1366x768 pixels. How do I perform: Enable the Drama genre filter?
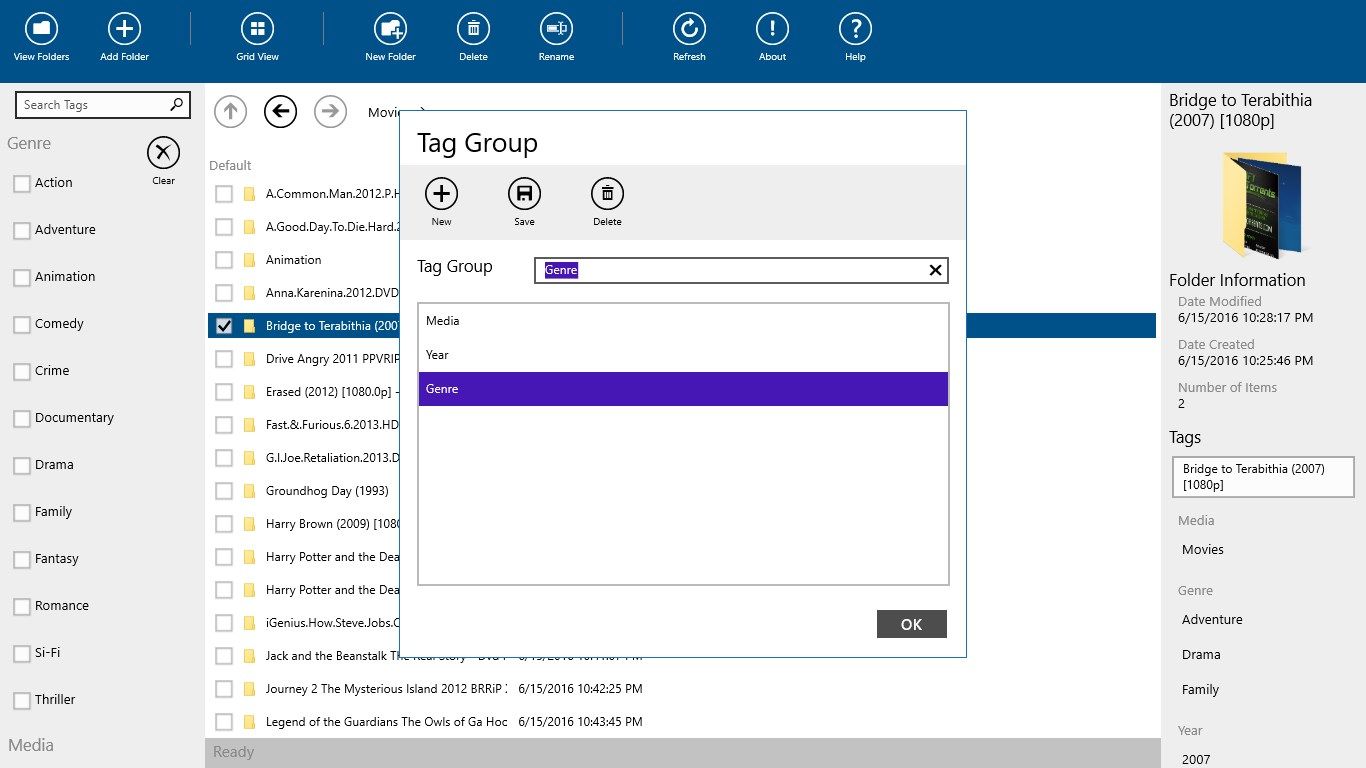click(21, 464)
